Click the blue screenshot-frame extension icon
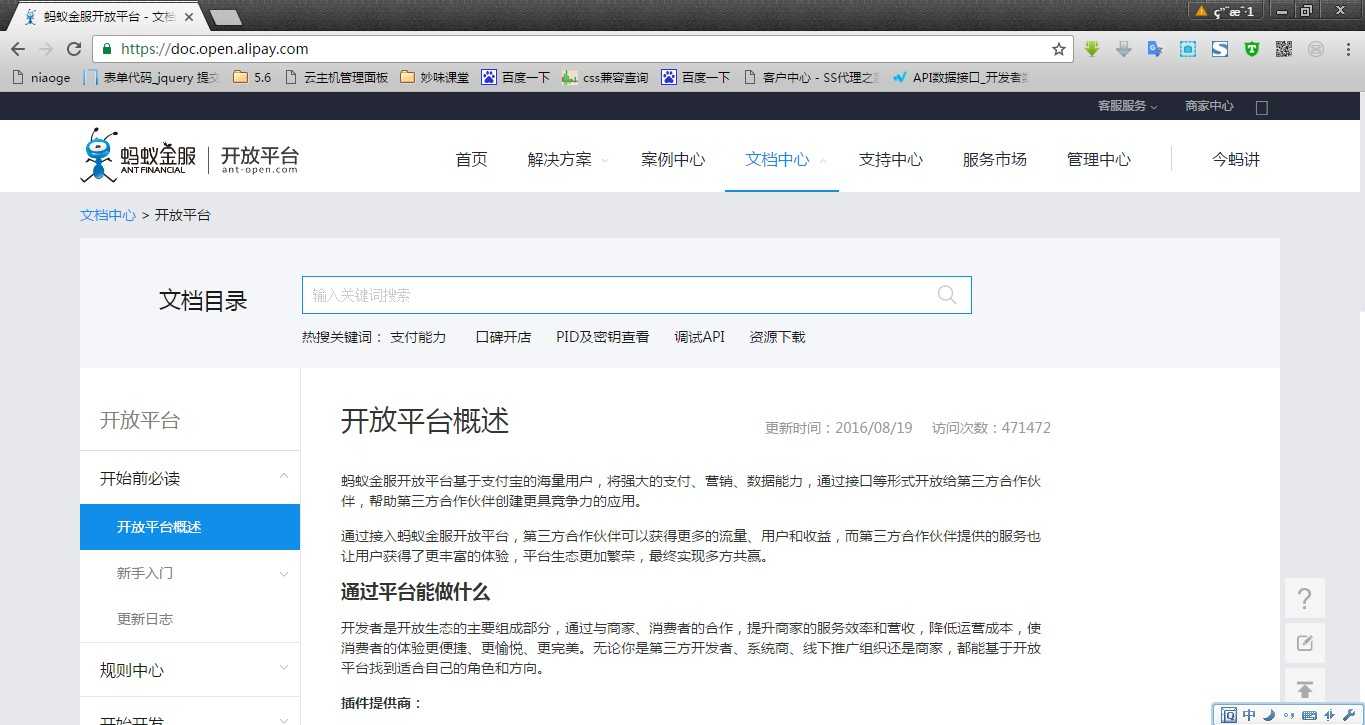 pos(1188,49)
